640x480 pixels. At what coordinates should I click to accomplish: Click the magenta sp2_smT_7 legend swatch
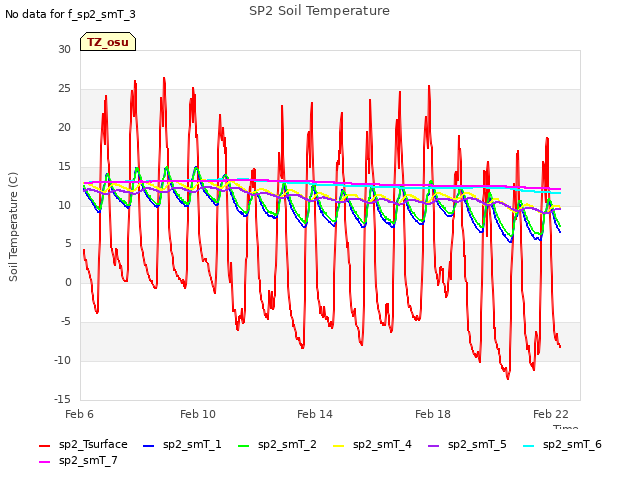point(44,462)
